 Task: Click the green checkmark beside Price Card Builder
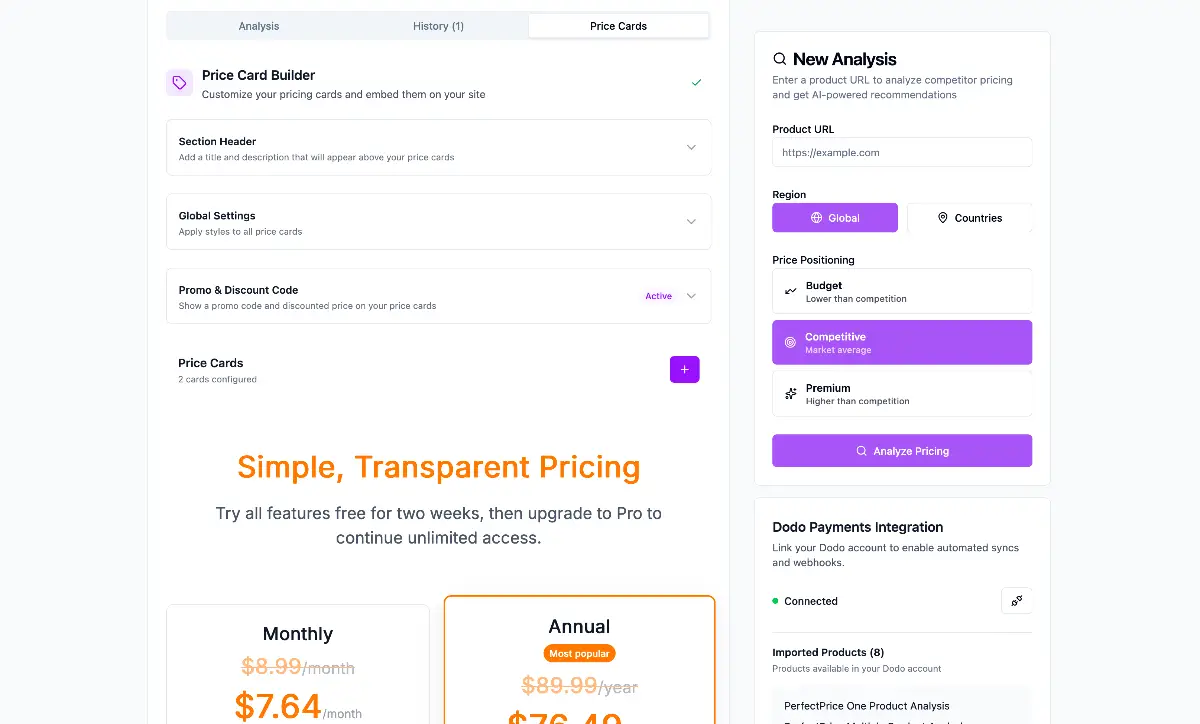click(696, 82)
